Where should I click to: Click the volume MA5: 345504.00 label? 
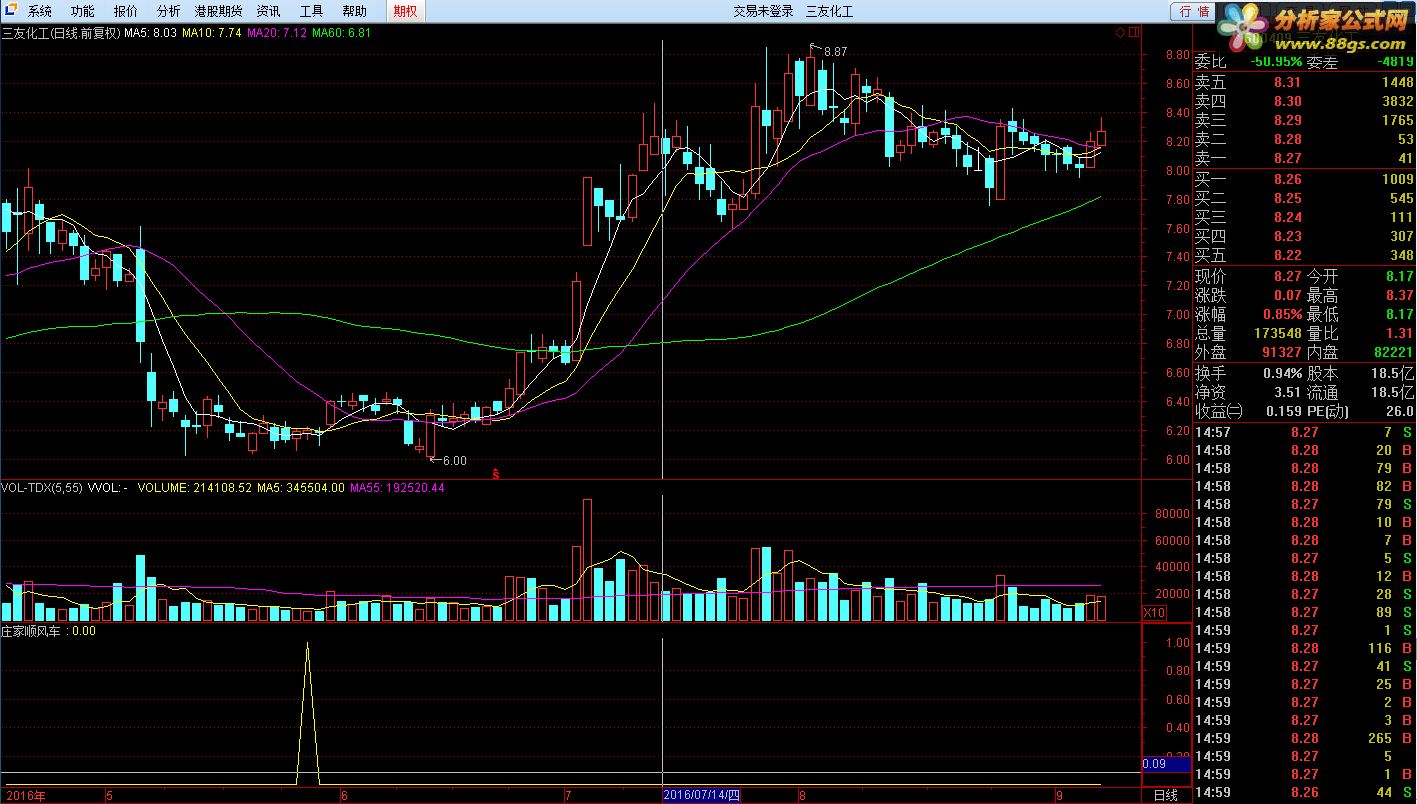(301, 488)
